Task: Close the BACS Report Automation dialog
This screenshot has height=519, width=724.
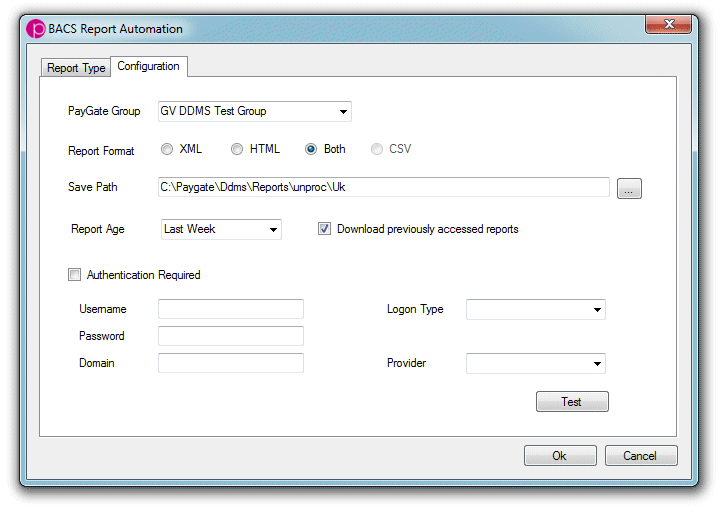Action: (x=668, y=24)
